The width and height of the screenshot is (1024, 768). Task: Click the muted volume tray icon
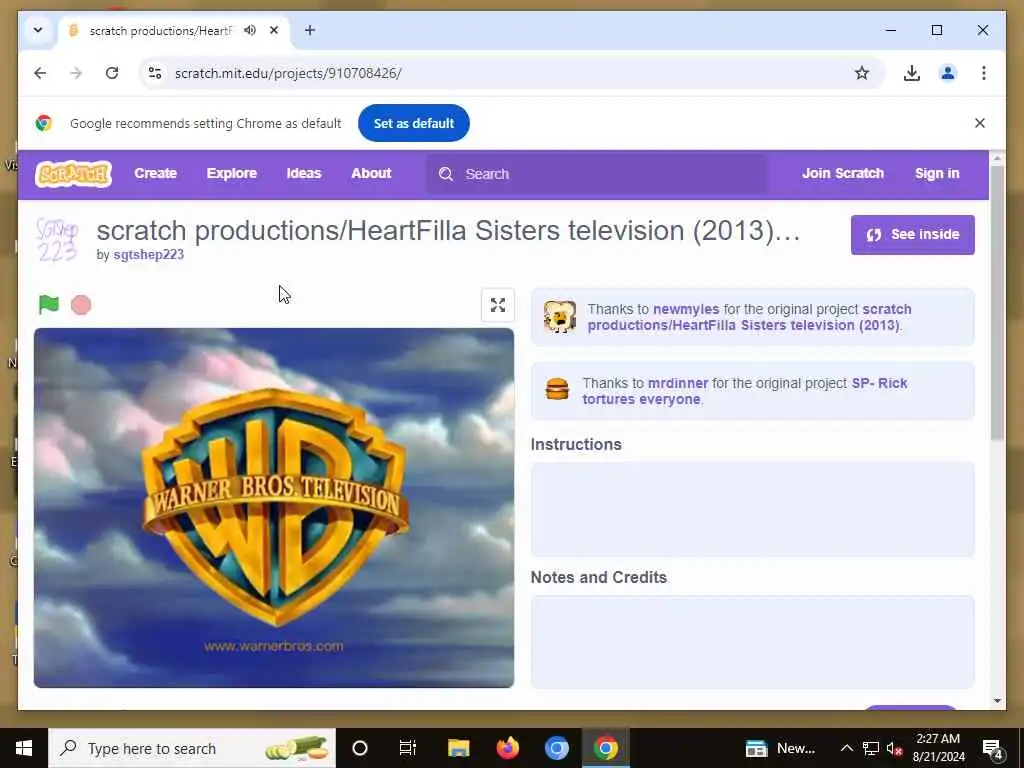(894, 748)
